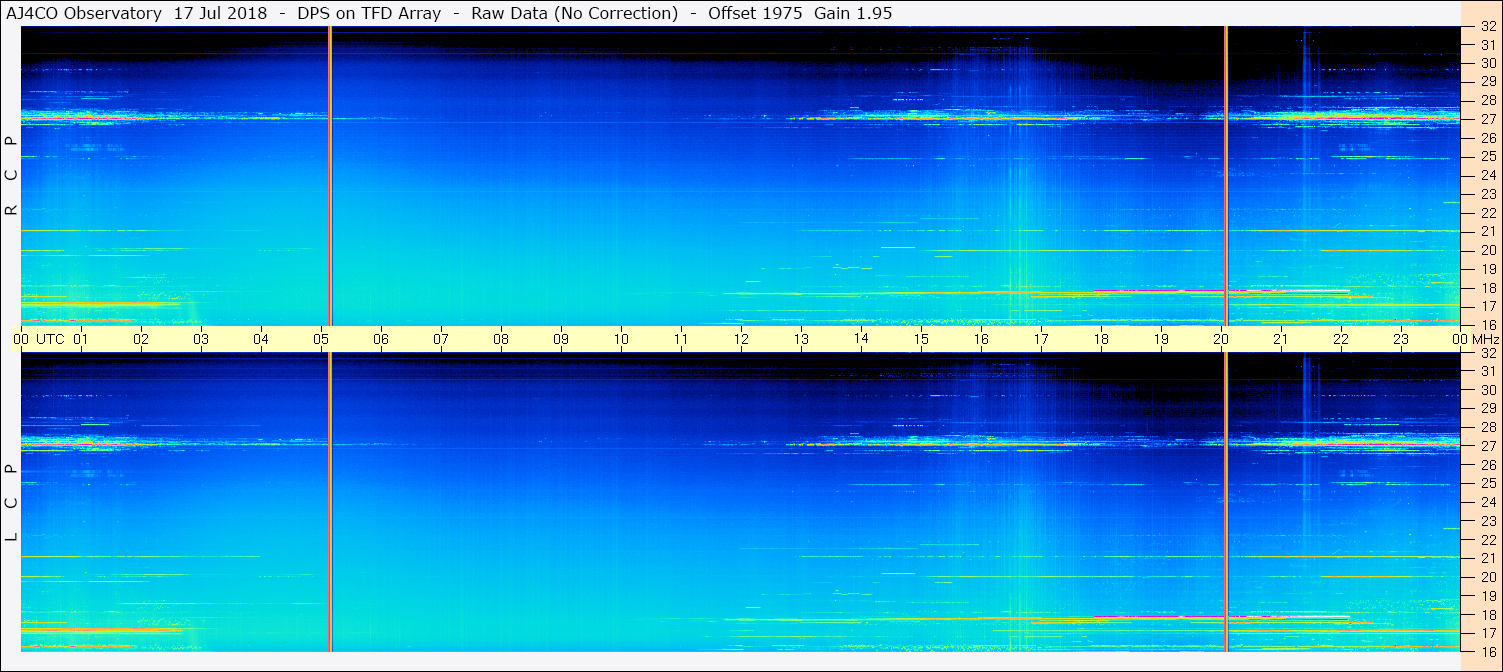
Task: Click the LCP panel label
Action: pos(11,503)
